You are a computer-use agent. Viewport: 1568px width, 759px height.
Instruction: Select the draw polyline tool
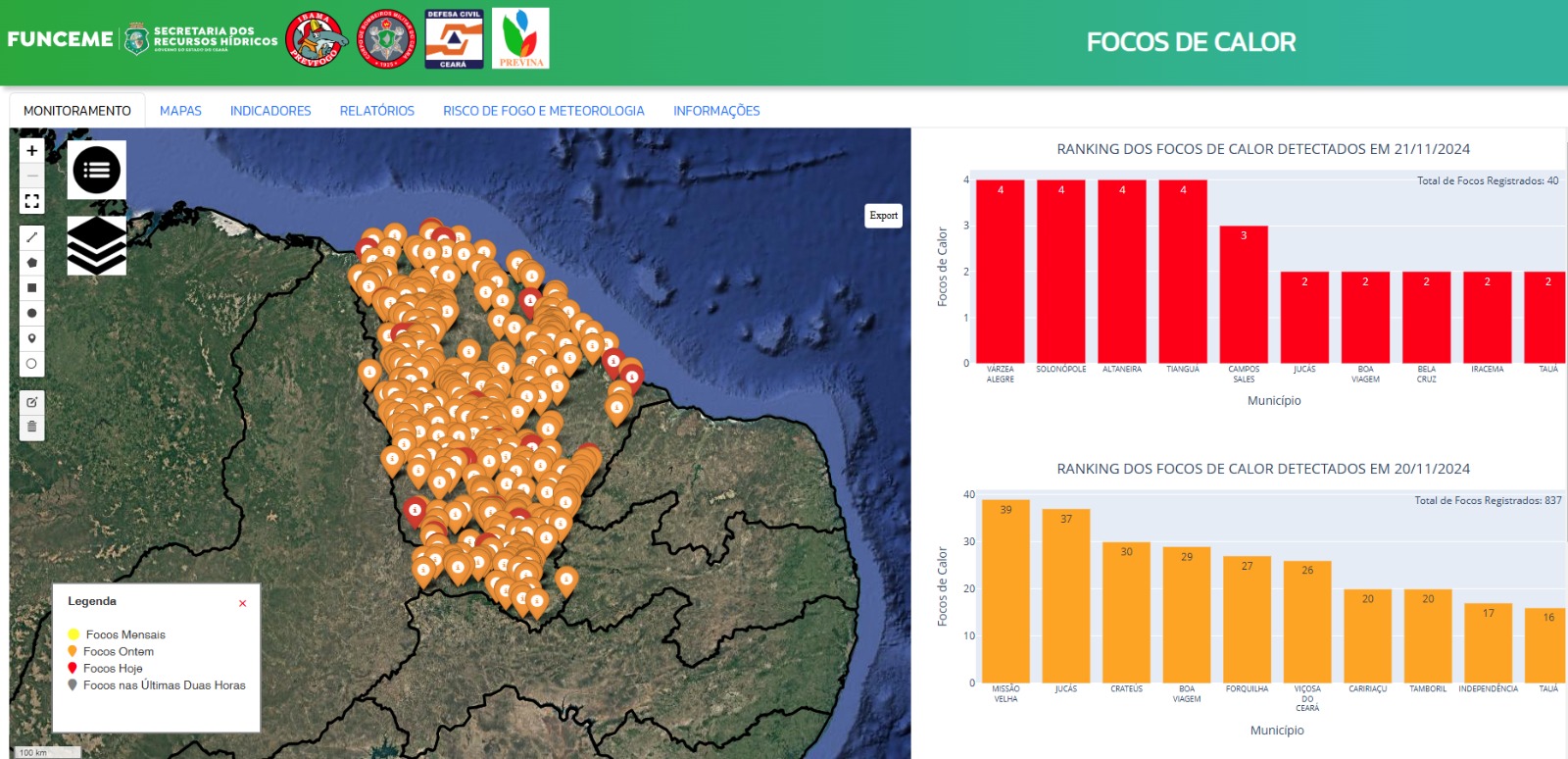(x=32, y=237)
